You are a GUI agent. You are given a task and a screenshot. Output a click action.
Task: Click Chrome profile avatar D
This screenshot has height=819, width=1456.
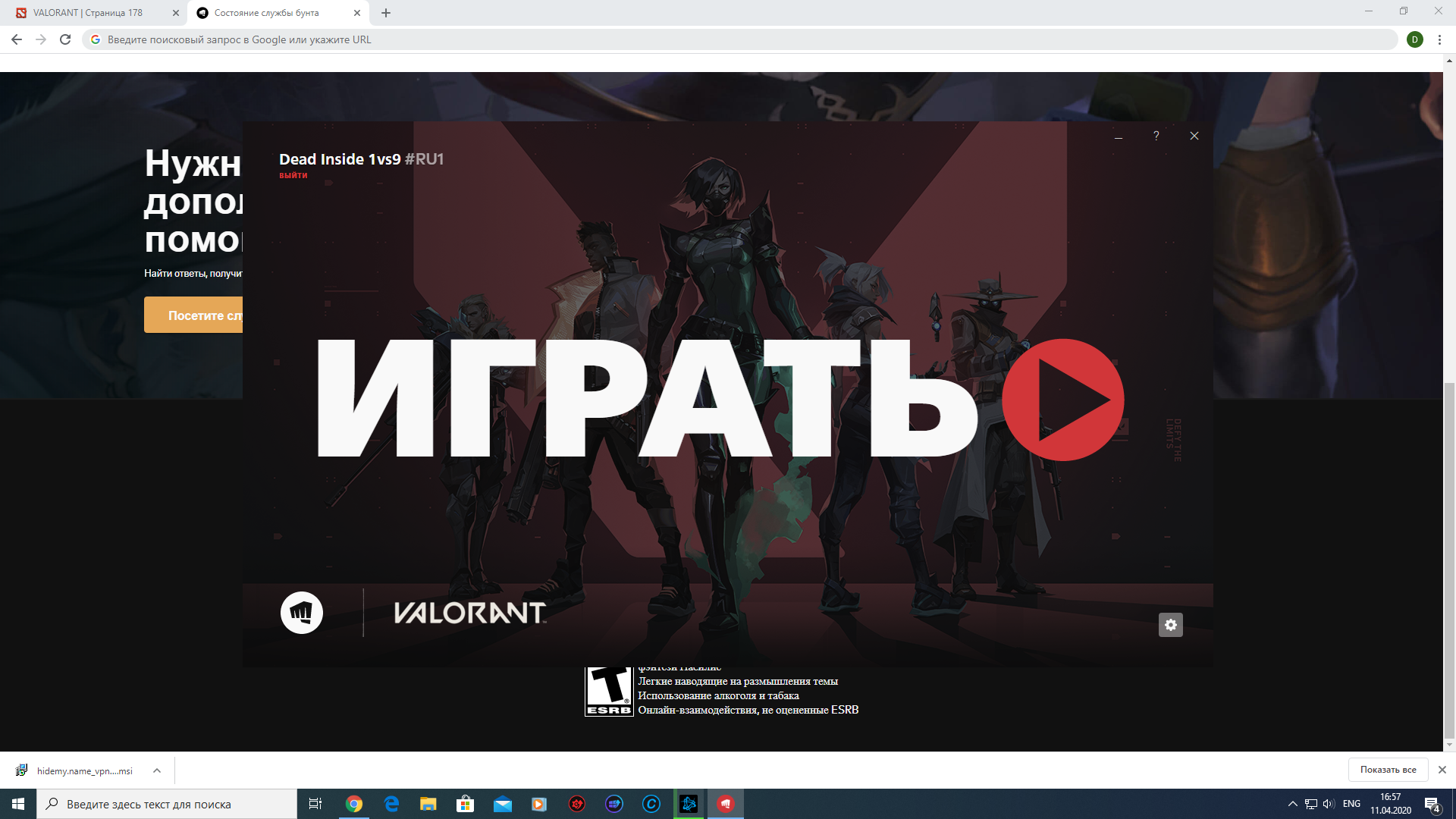coord(1414,39)
